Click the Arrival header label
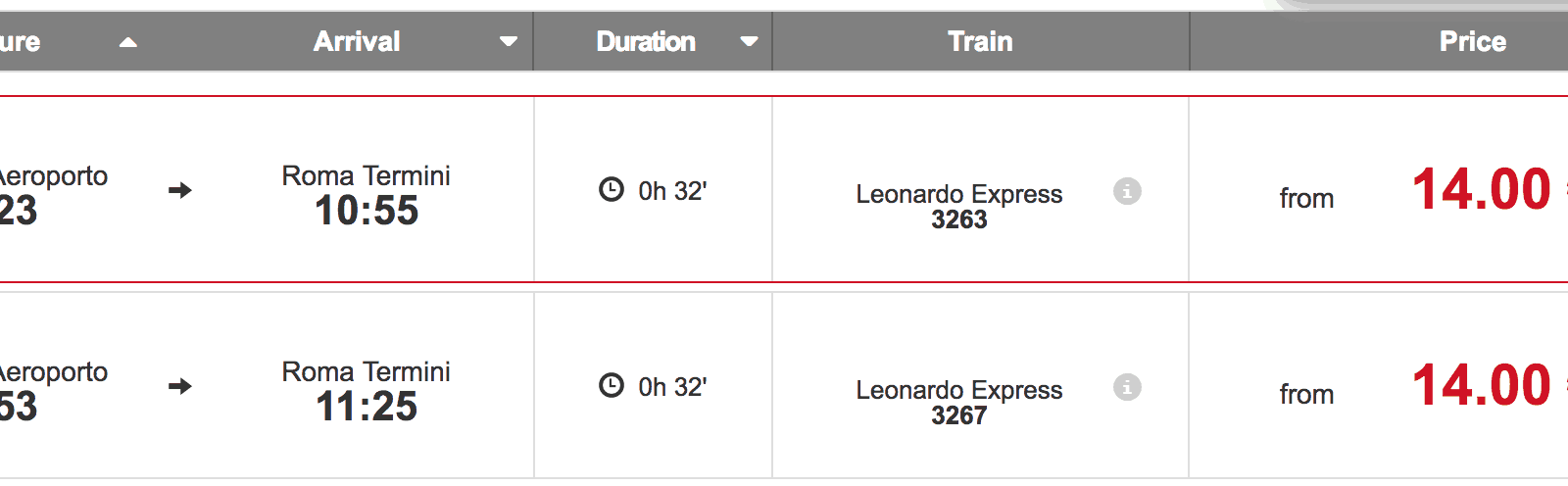1568x486 pixels. (x=357, y=41)
